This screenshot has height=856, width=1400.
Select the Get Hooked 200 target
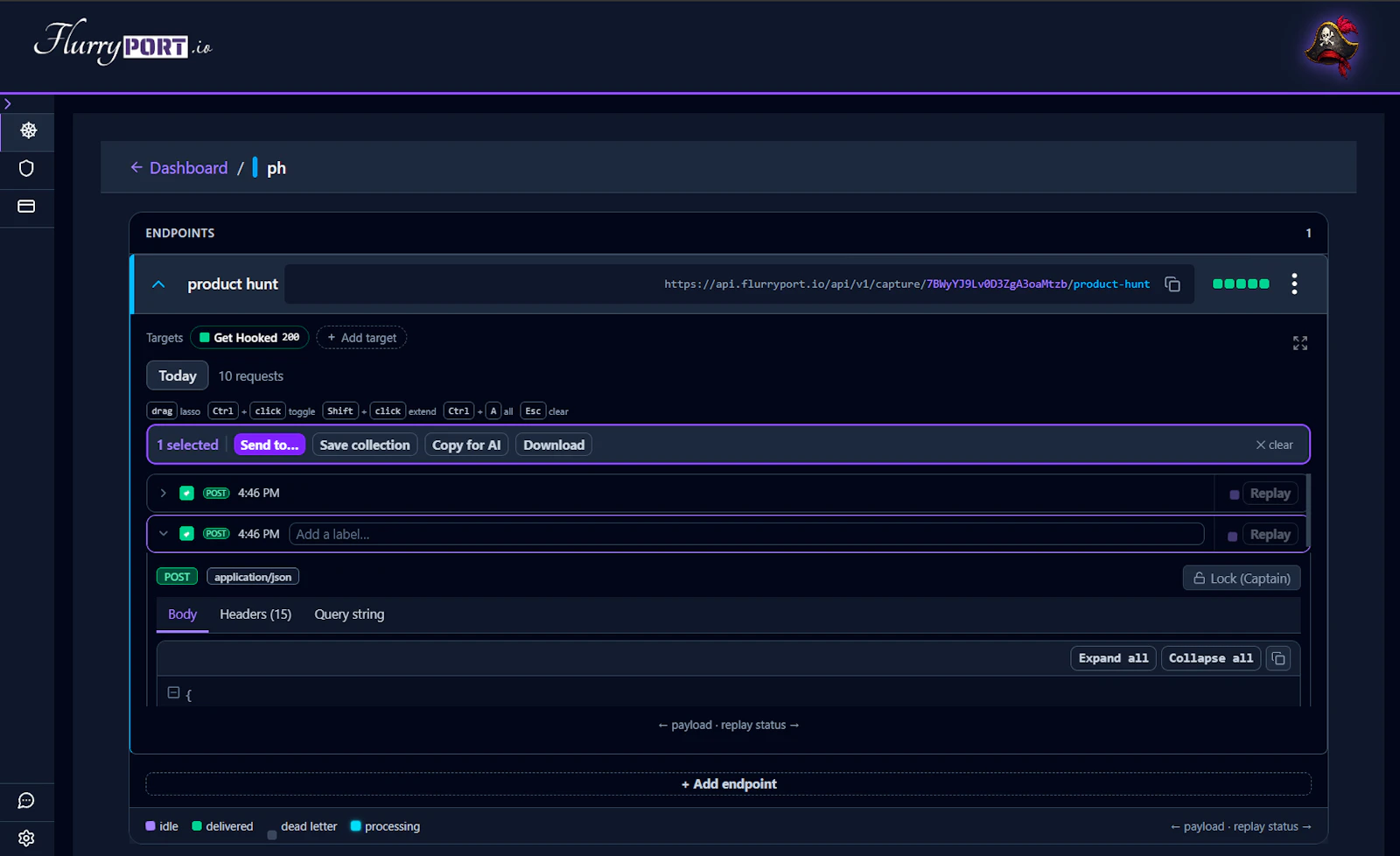point(249,337)
